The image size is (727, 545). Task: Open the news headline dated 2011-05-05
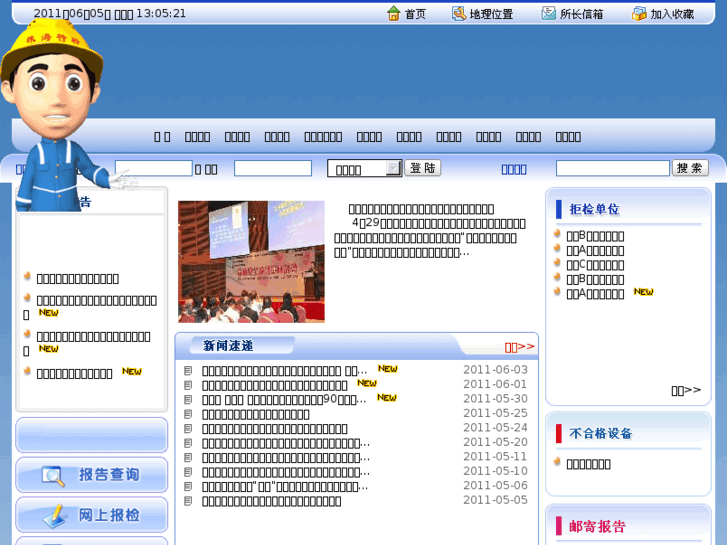click(272, 501)
